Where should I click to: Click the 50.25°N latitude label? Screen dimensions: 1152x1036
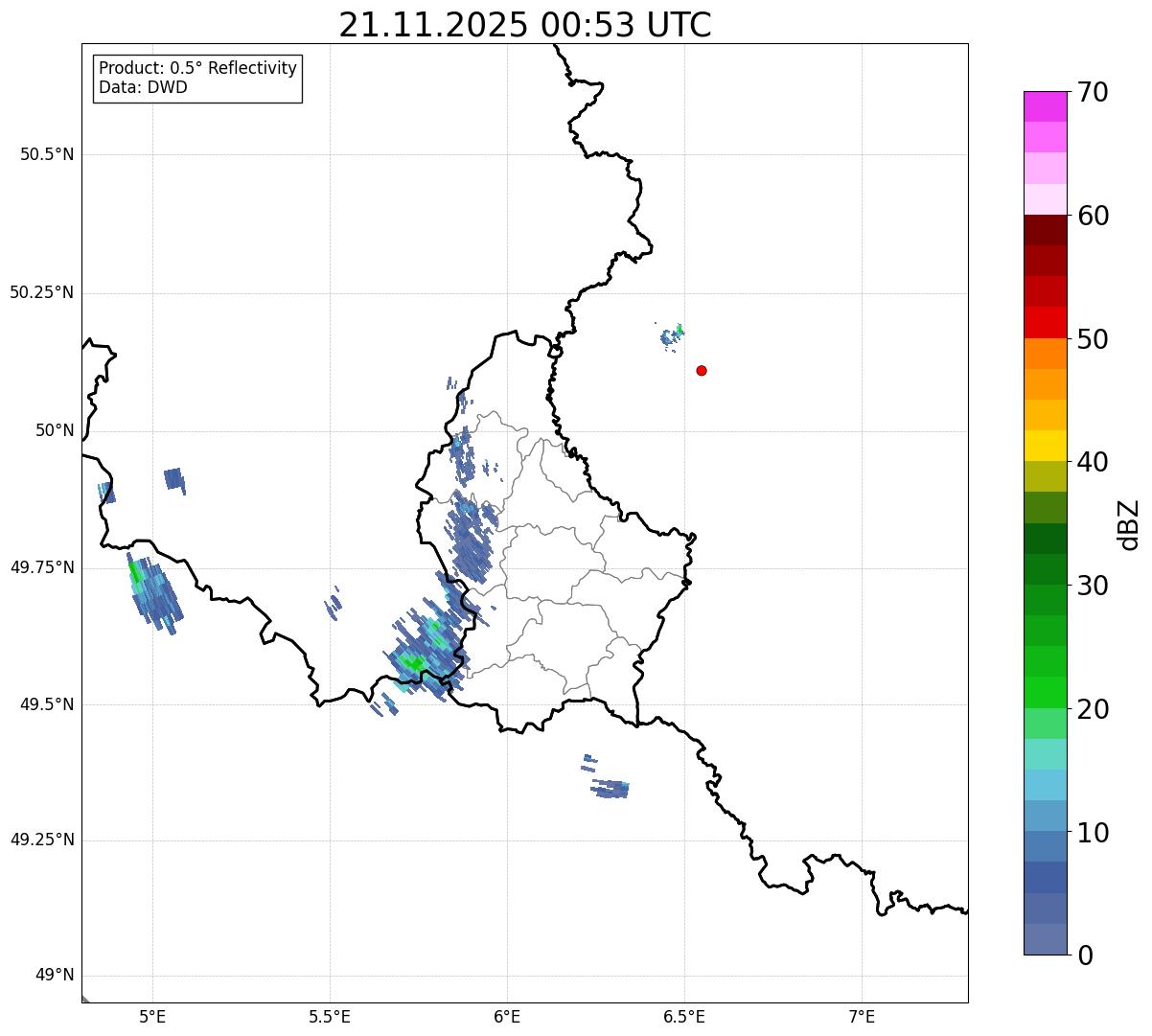click(x=42, y=292)
